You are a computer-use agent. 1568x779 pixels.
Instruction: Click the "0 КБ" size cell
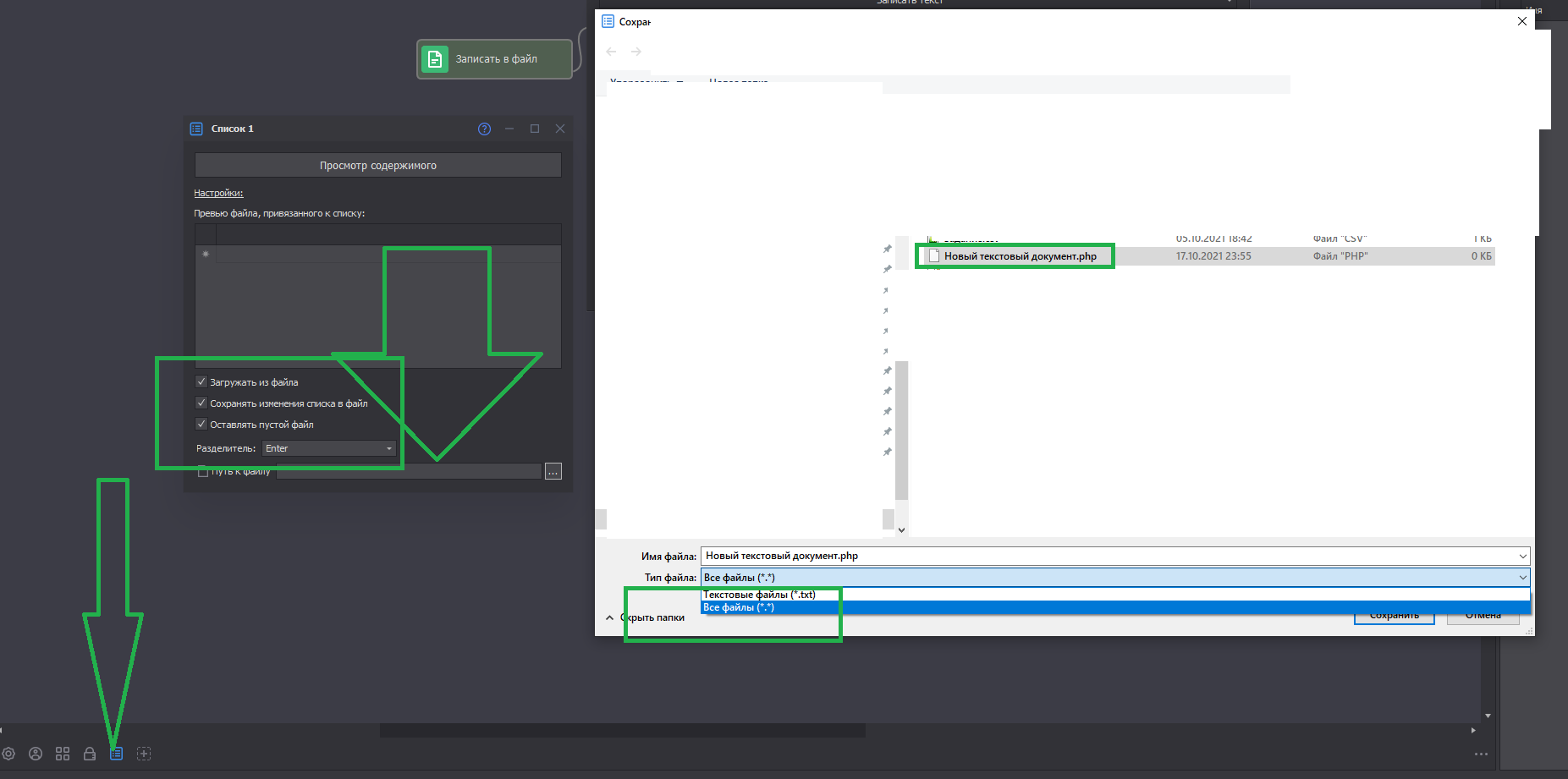(1481, 256)
